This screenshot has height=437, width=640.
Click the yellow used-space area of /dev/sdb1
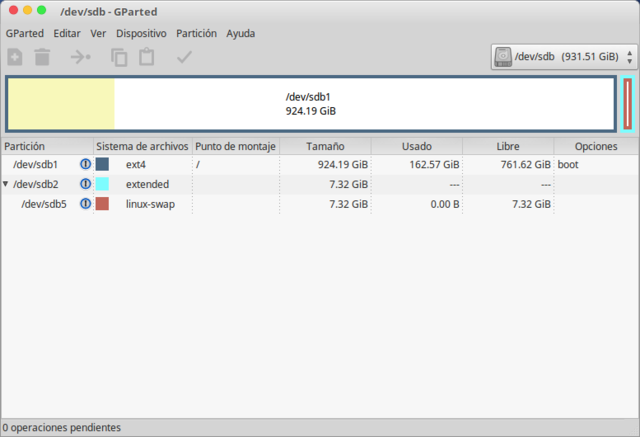click(61, 104)
